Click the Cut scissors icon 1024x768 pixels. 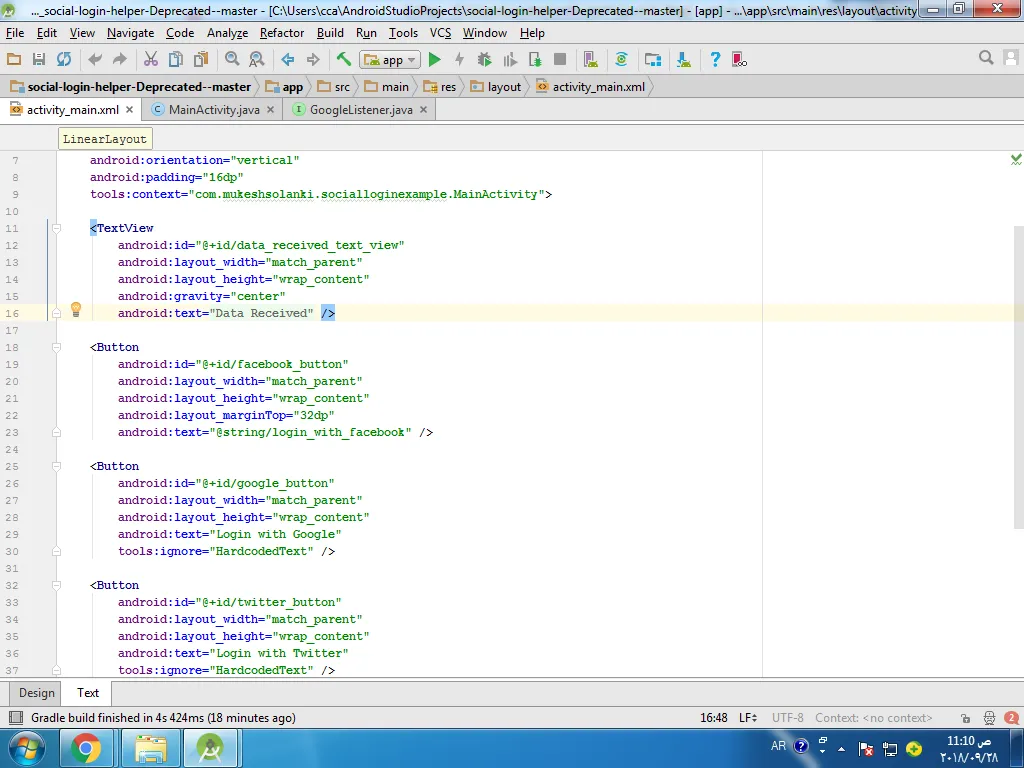[x=151, y=60]
